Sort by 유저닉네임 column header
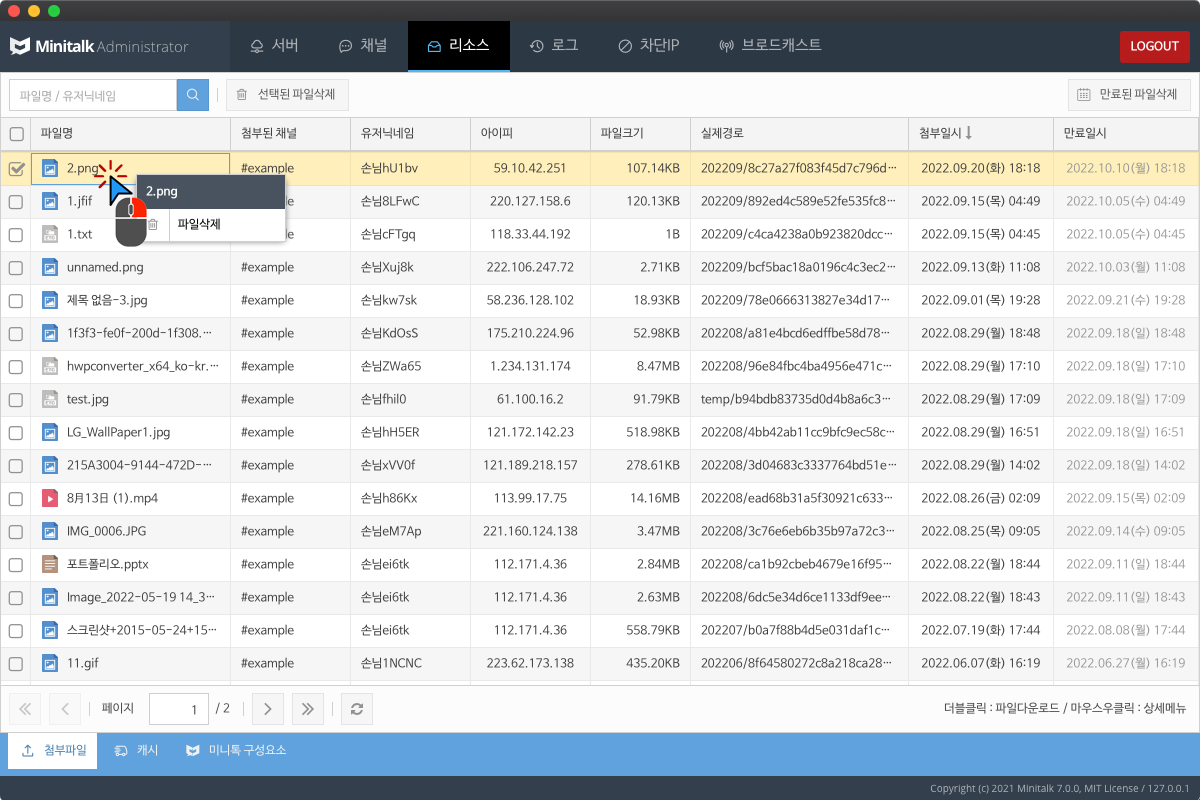Screen dimensions: 1200x800 click(x=410, y=133)
